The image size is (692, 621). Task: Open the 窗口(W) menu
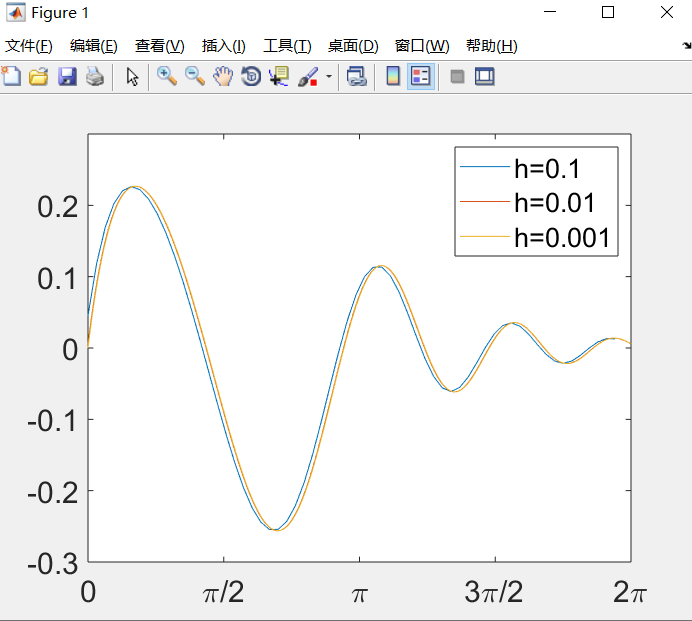(x=422, y=46)
